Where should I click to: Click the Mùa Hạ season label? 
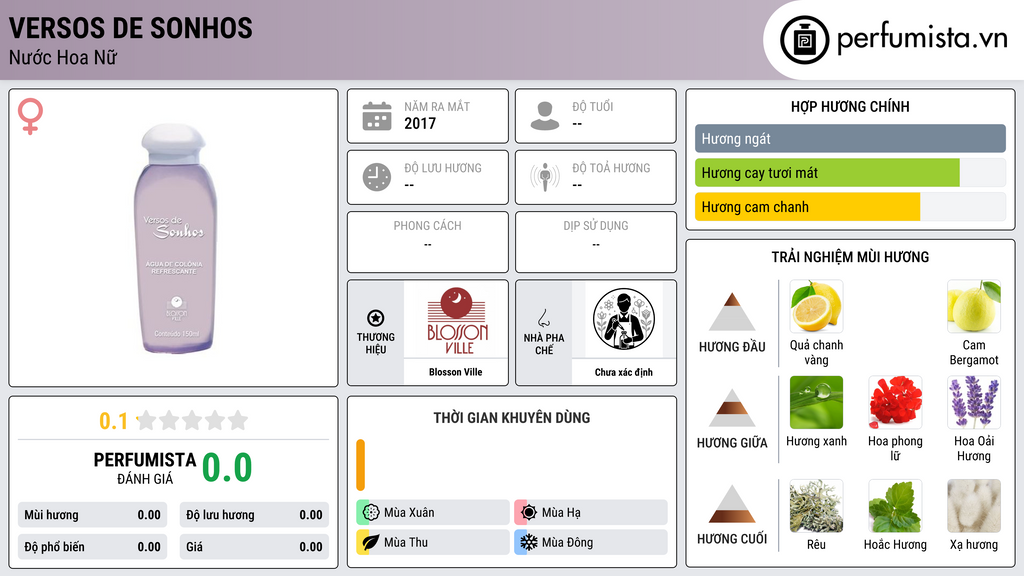(561, 513)
